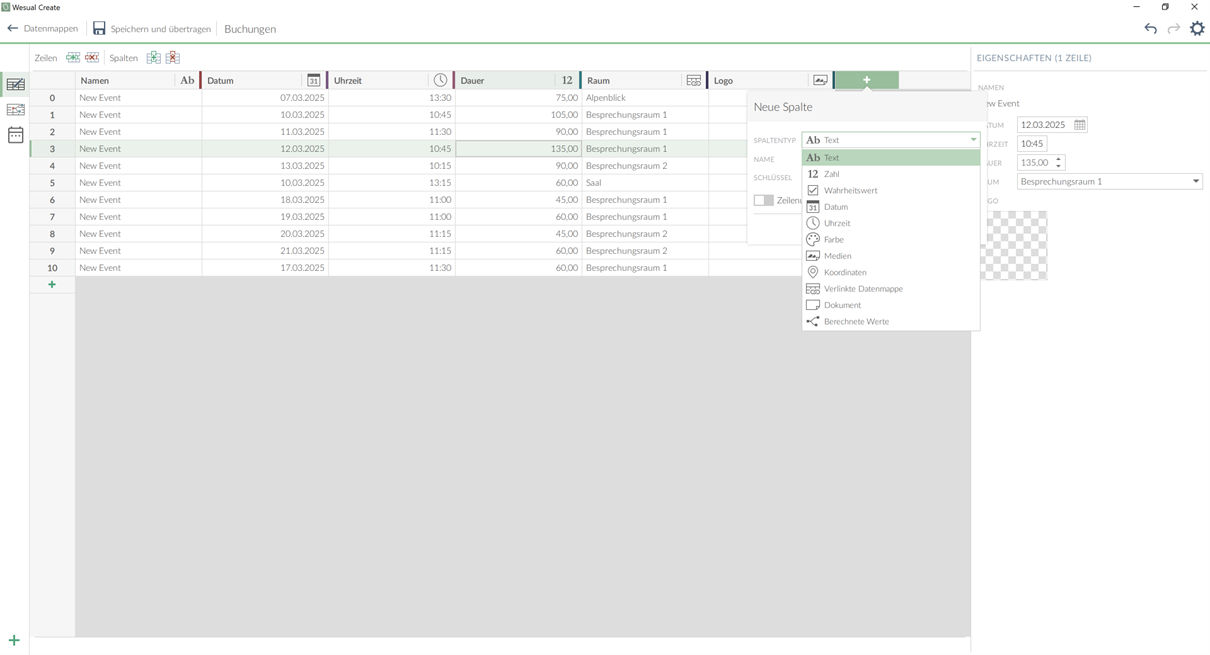Toggle the Zeilen switch in Neue Spalte
The width and height of the screenshot is (1210, 655).
(x=763, y=200)
